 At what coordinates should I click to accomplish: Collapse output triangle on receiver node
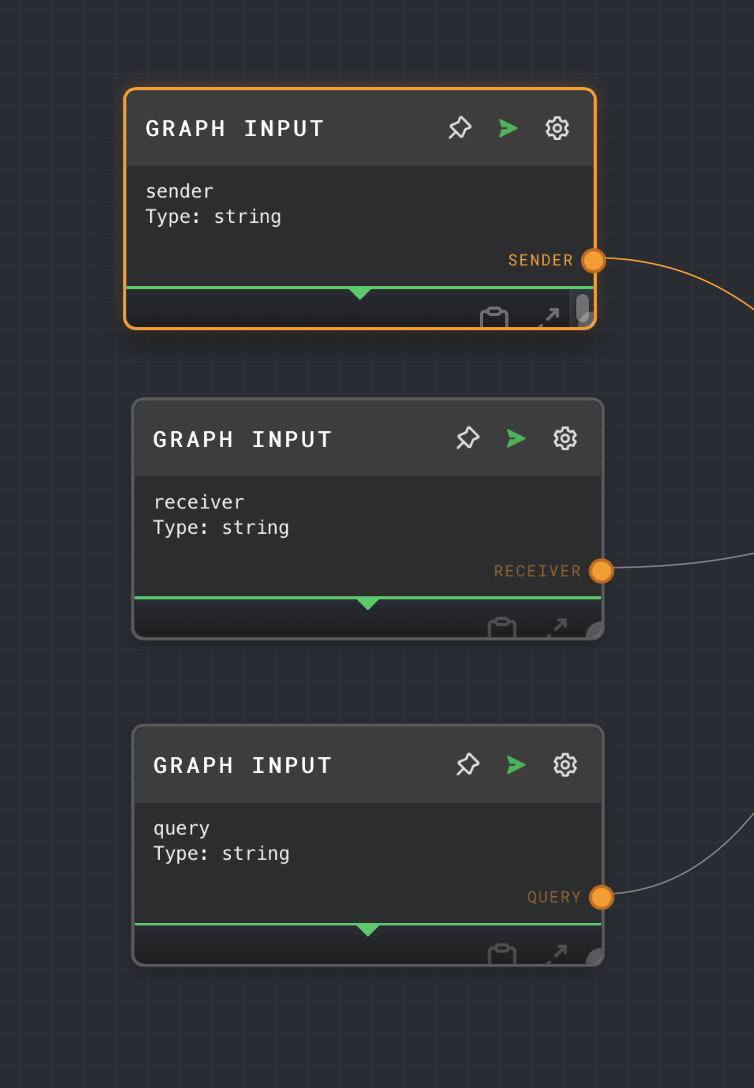[368, 604]
